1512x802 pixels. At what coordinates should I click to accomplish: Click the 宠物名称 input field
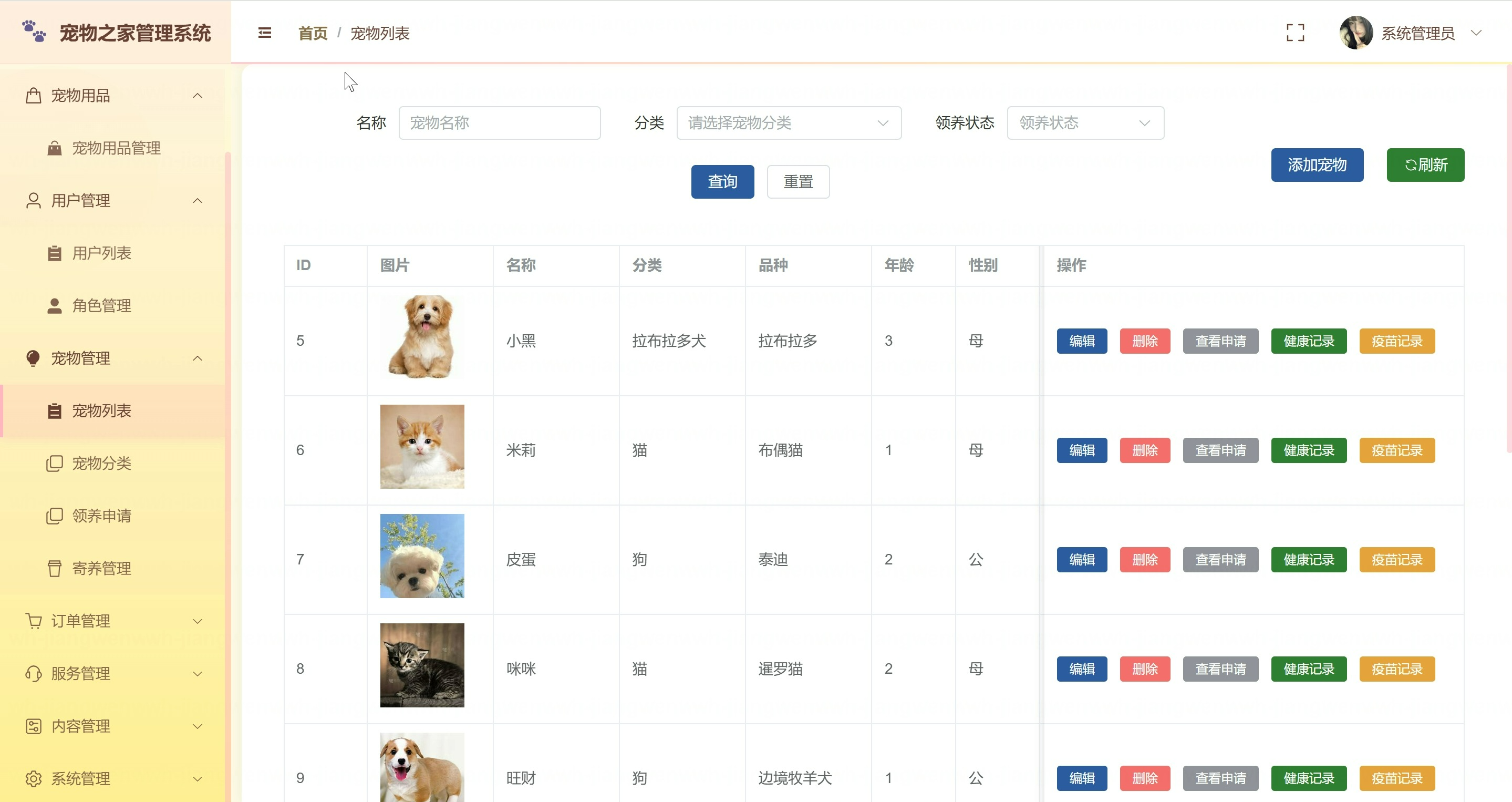click(x=499, y=122)
